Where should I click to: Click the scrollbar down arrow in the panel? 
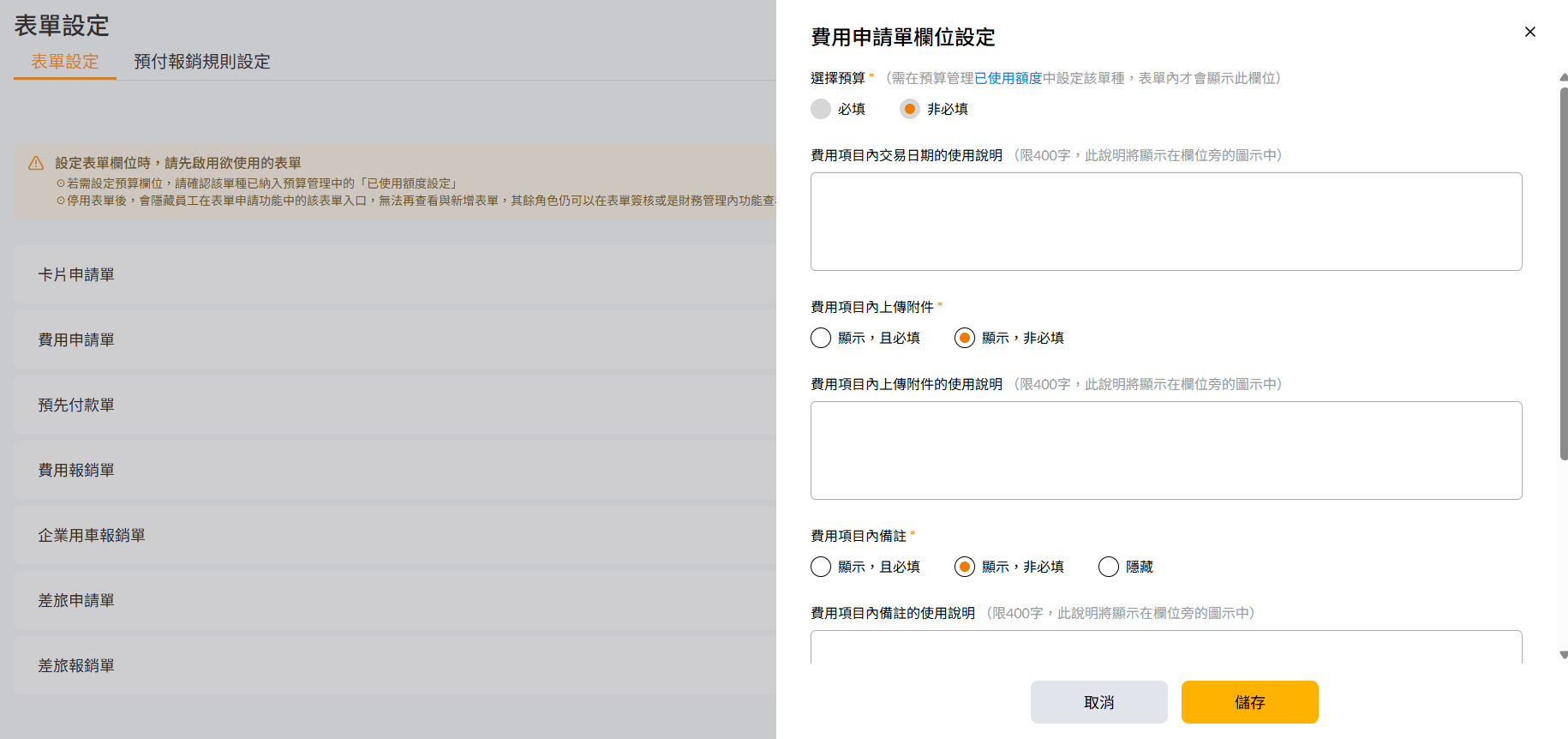tap(1564, 655)
